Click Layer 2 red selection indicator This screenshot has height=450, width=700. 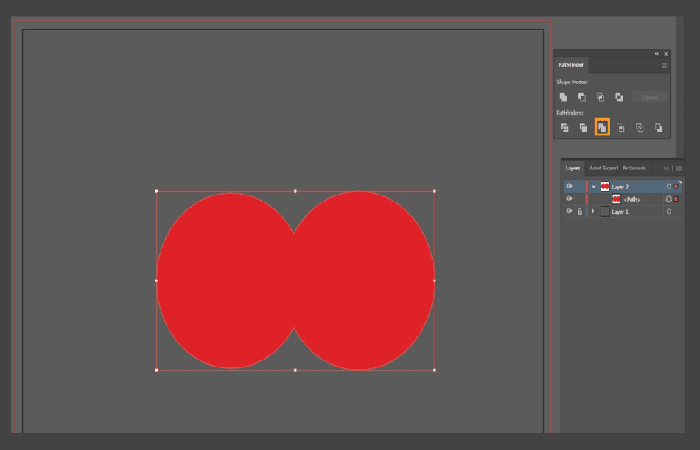(676, 187)
